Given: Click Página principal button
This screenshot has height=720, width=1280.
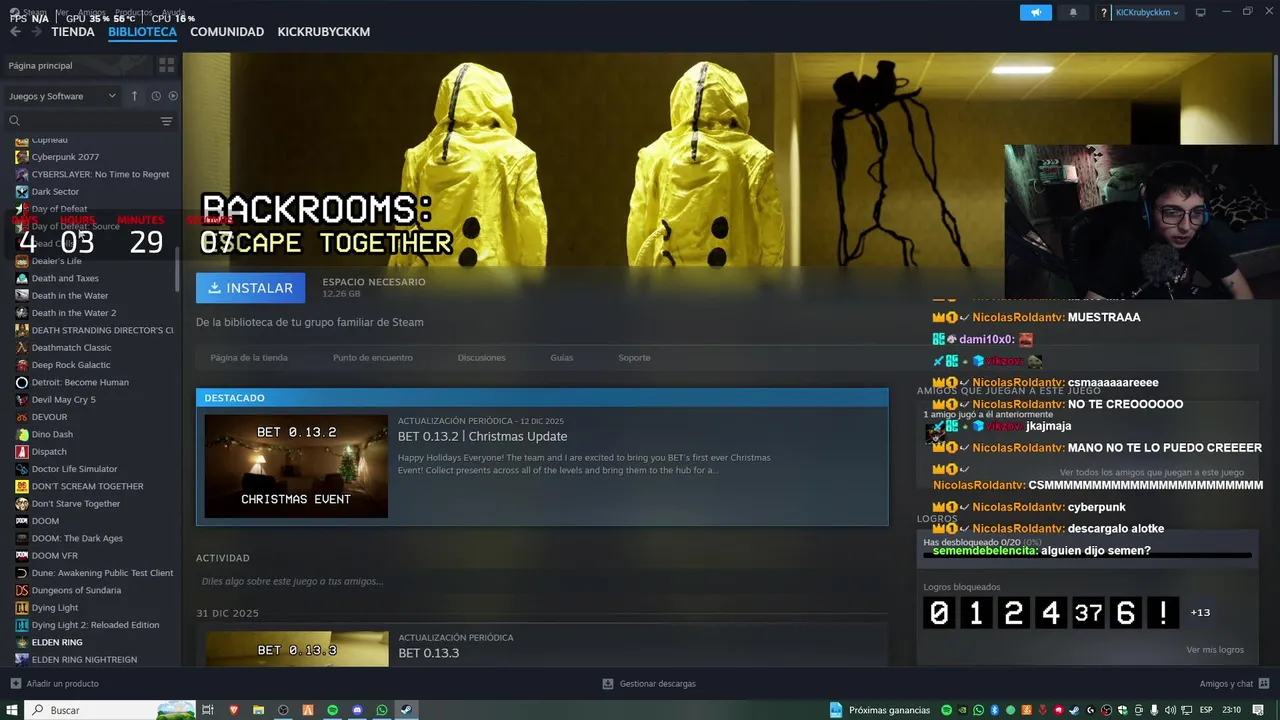Looking at the screenshot, I should (77, 65).
